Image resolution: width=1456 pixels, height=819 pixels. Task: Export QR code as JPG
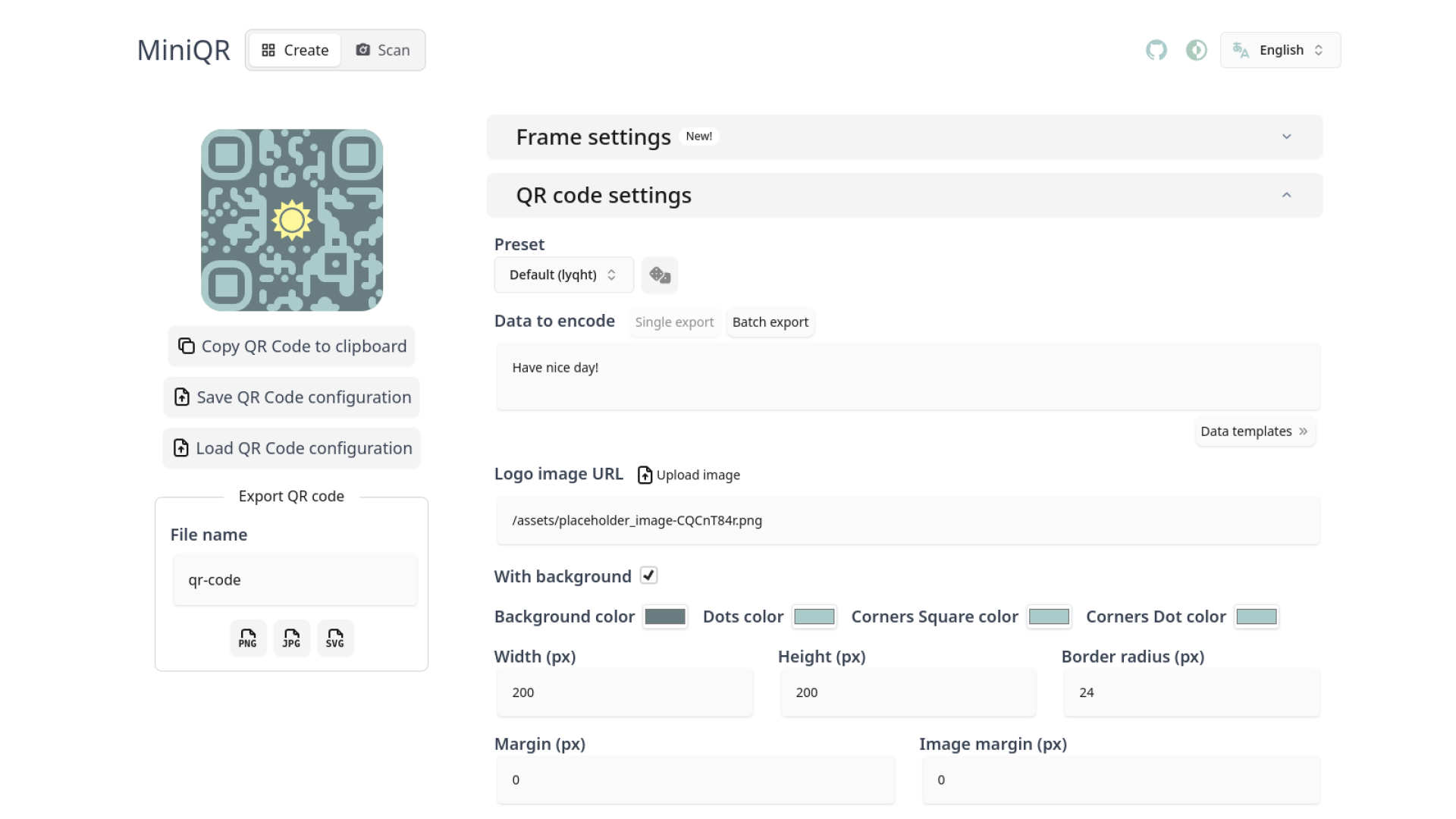291,638
